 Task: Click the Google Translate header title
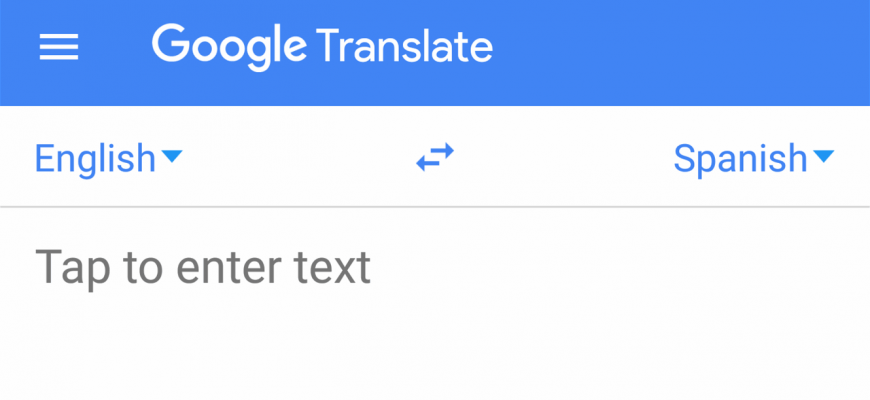322,46
